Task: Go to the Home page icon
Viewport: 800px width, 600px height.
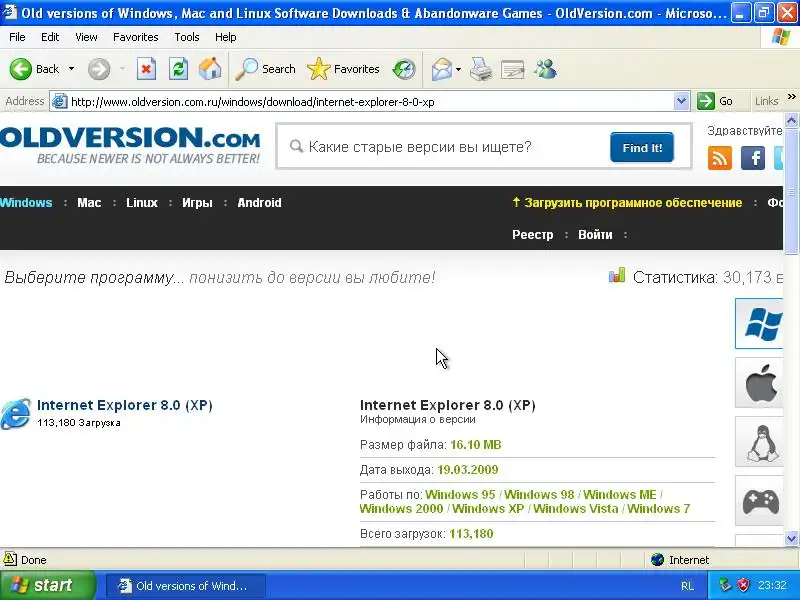Action: point(210,69)
